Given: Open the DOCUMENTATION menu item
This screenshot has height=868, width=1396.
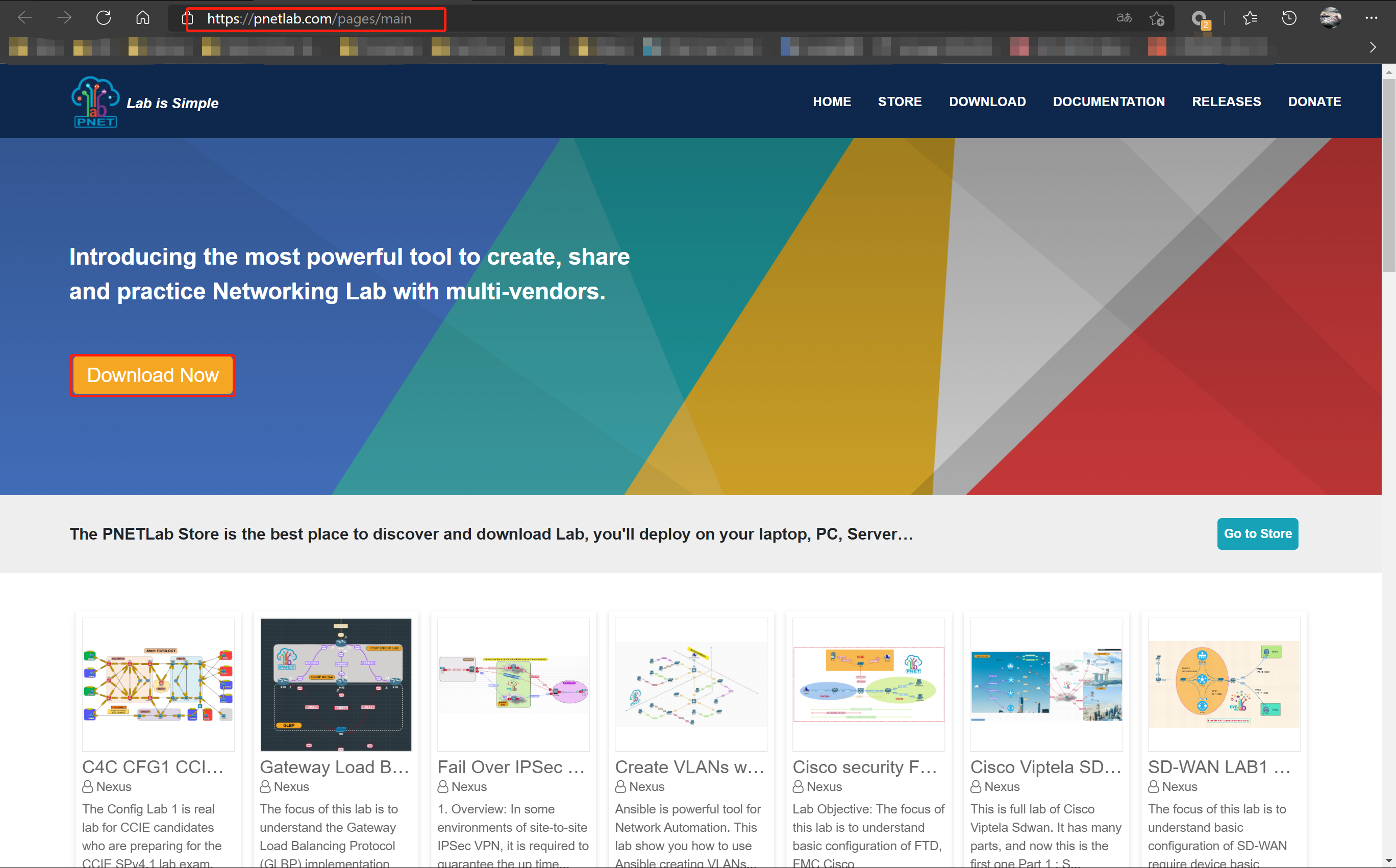Looking at the screenshot, I should 1108,101.
